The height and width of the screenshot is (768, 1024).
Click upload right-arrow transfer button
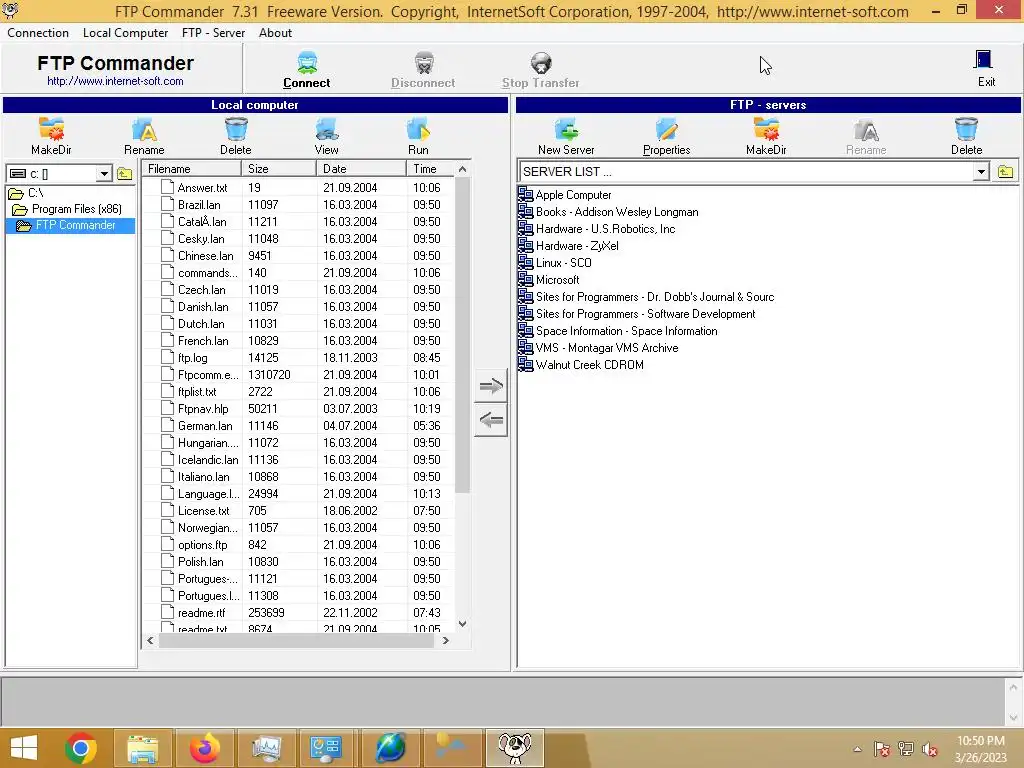tap(491, 386)
